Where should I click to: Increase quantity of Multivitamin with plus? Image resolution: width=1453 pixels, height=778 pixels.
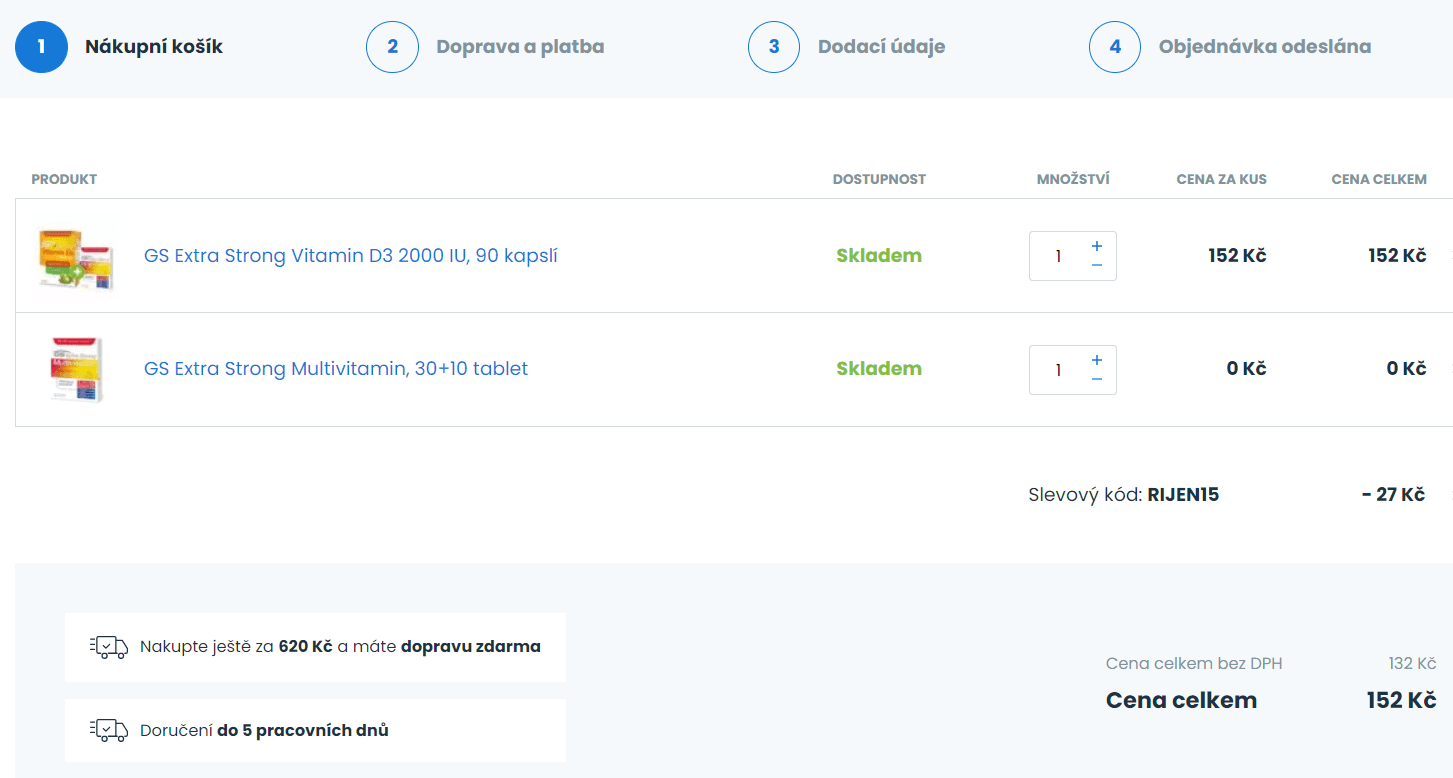(x=1097, y=360)
